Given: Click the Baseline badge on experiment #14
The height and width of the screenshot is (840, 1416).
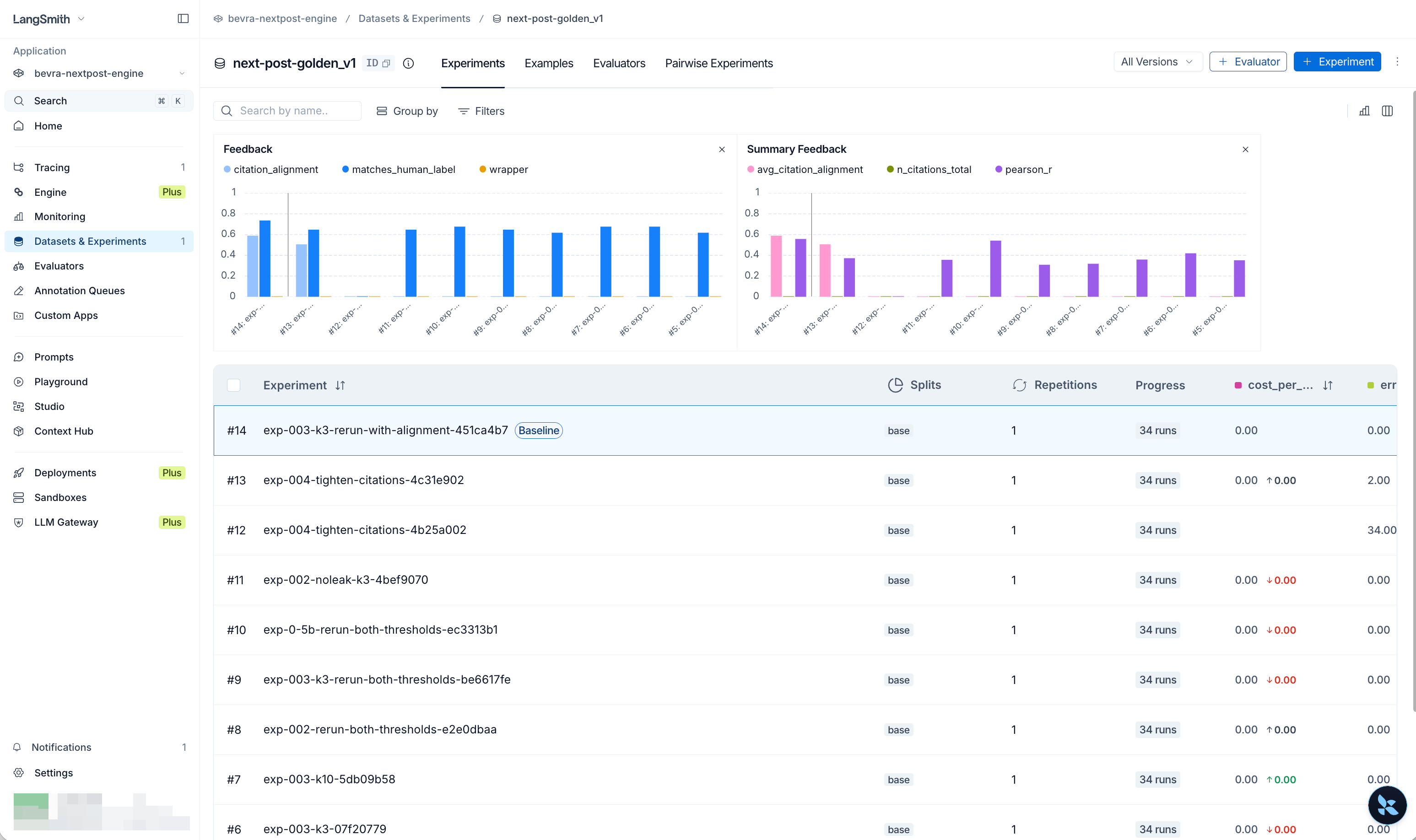Looking at the screenshot, I should click(538, 431).
